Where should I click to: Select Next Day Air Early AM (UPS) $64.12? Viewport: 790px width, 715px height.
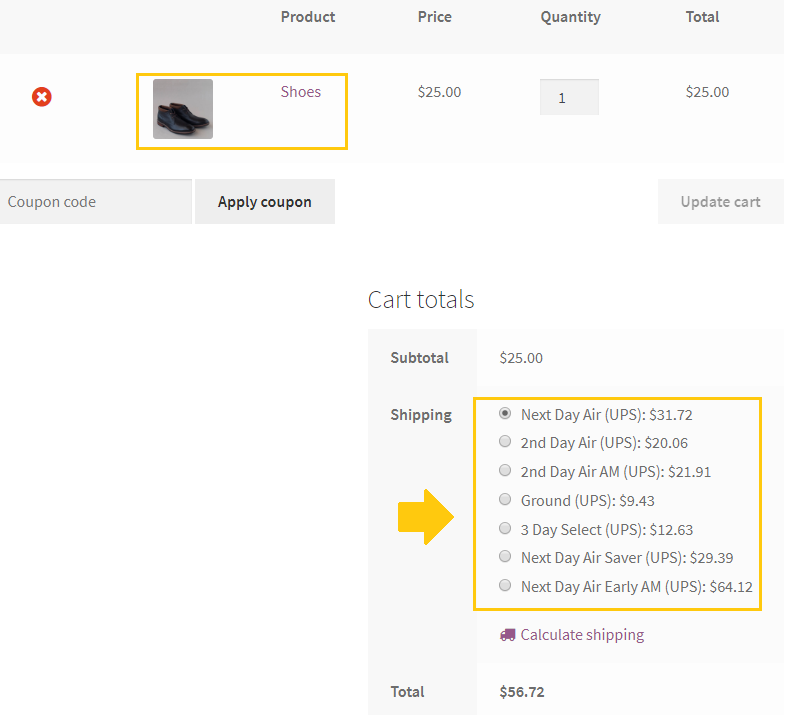pos(505,586)
